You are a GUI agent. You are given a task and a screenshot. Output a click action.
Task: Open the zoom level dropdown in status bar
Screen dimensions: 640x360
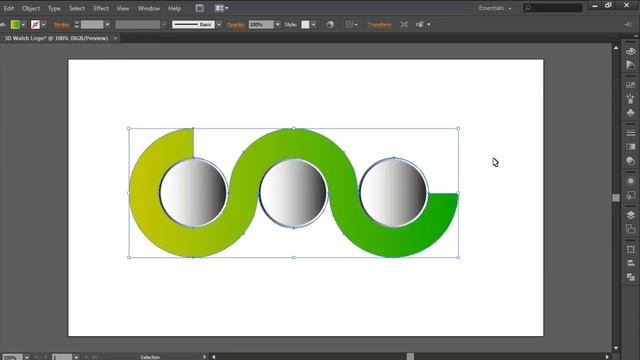tap(27, 357)
